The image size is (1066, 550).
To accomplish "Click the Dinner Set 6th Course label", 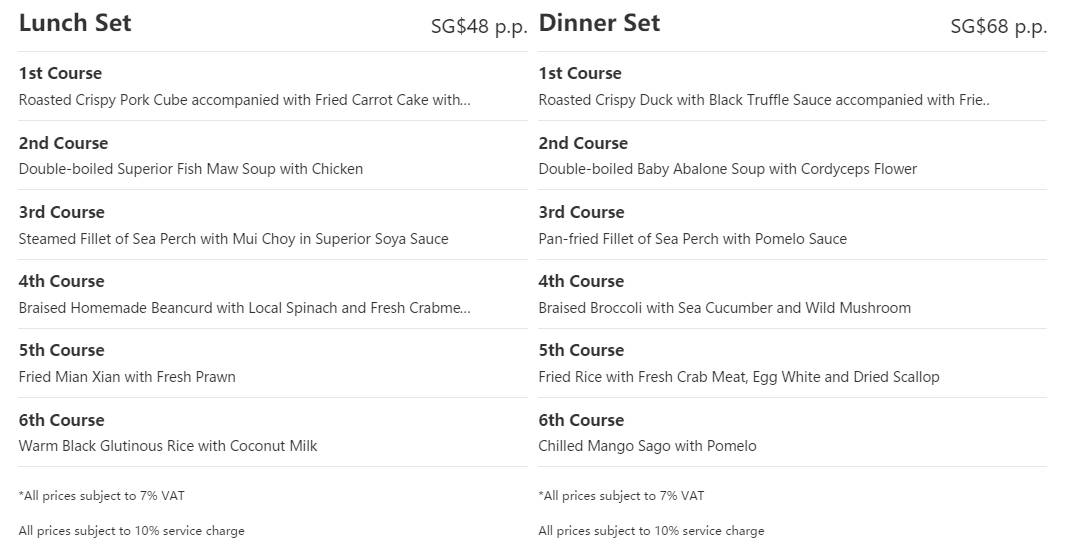I will (x=581, y=420).
